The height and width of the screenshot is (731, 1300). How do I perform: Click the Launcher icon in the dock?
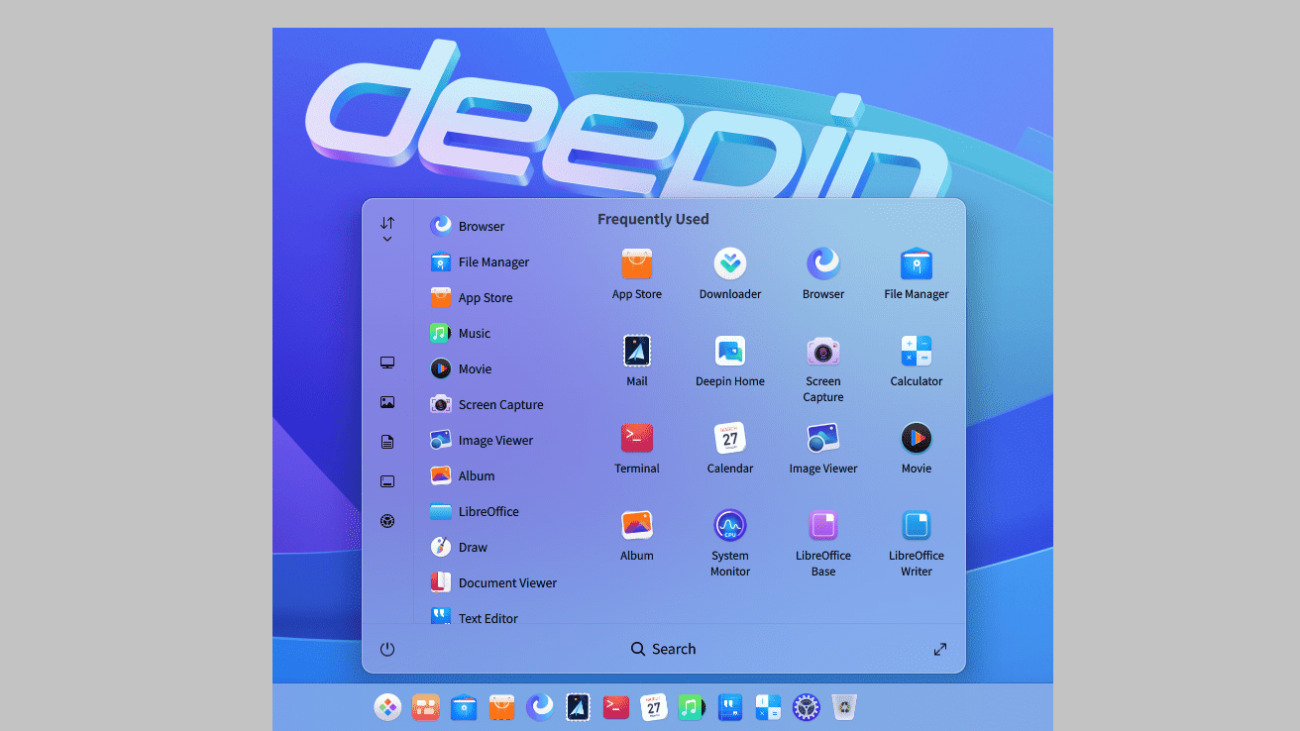tap(388, 707)
